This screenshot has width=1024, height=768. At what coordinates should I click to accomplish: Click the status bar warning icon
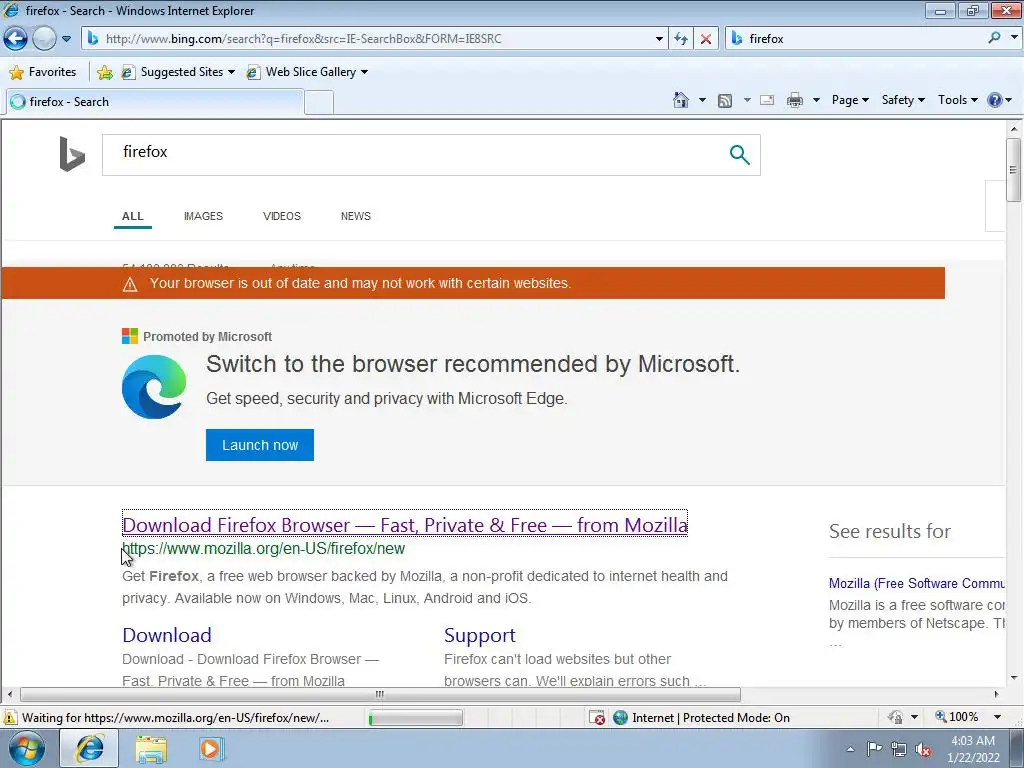pos(10,718)
